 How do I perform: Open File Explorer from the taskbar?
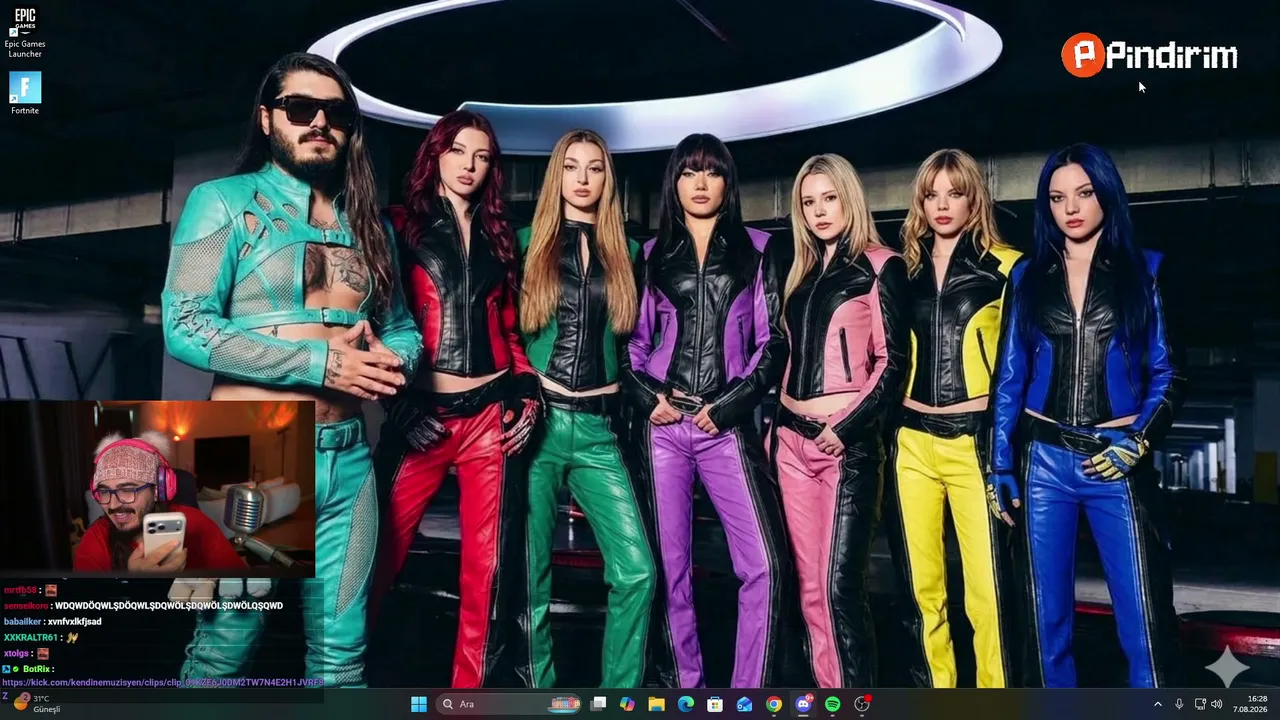tap(656, 704)
